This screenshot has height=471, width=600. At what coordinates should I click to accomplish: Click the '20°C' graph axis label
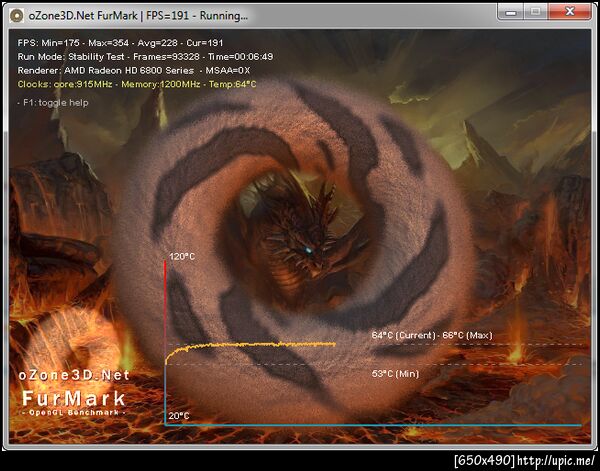click(179, 416)
